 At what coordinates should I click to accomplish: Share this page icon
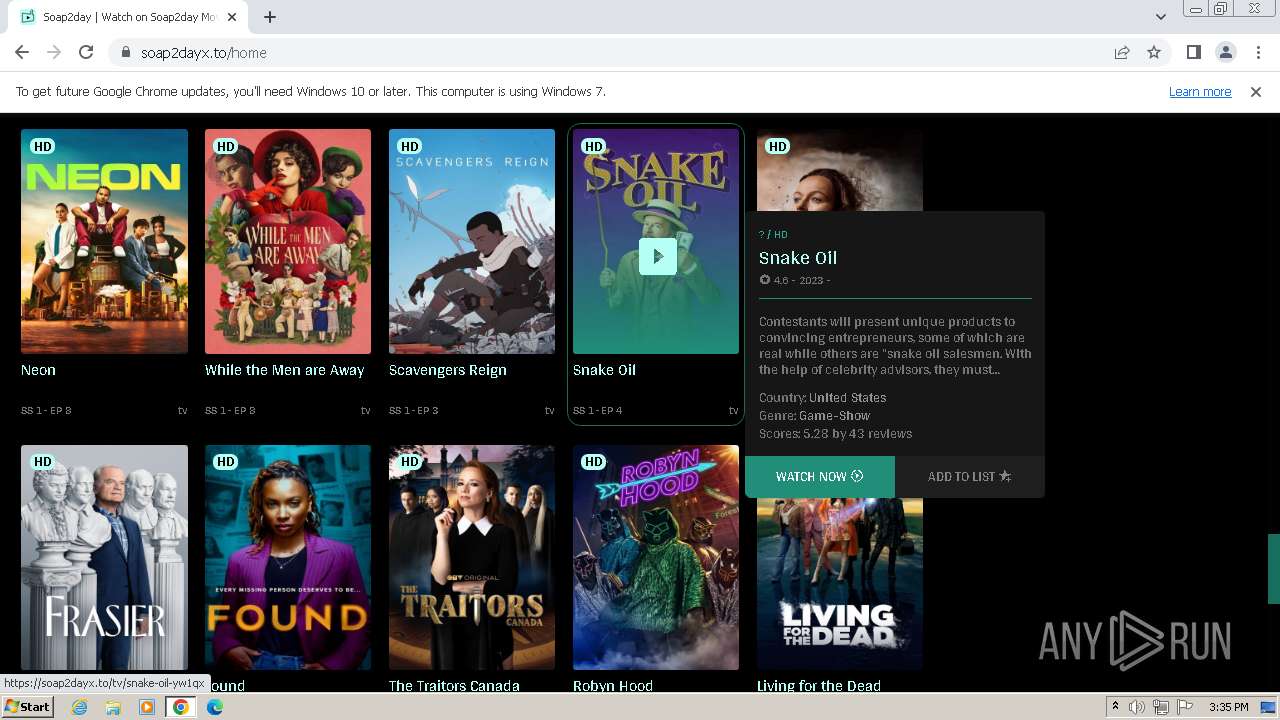(x=1122, y=52)
